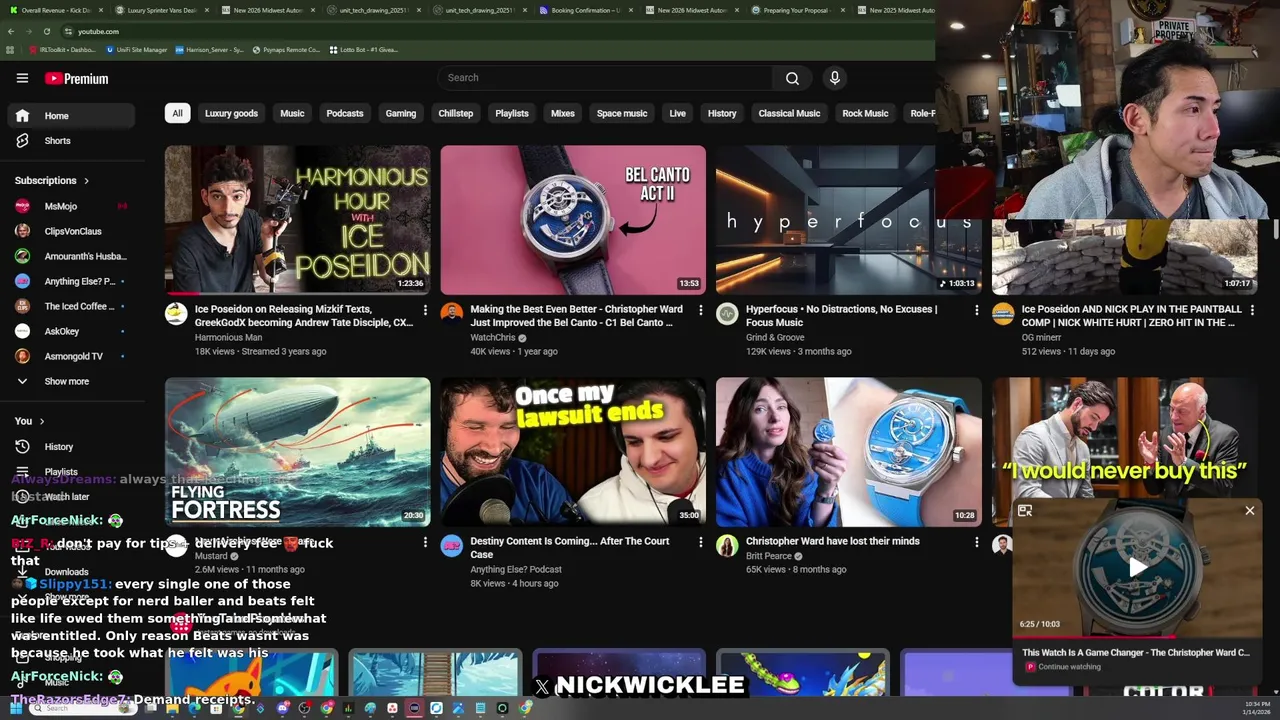
Task: Open options menu for Paintball Comp video
Action: coord(1252,310)
